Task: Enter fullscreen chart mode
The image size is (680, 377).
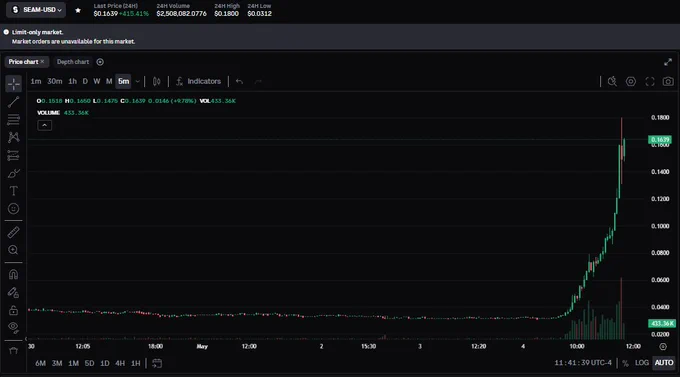Action: 650,81
